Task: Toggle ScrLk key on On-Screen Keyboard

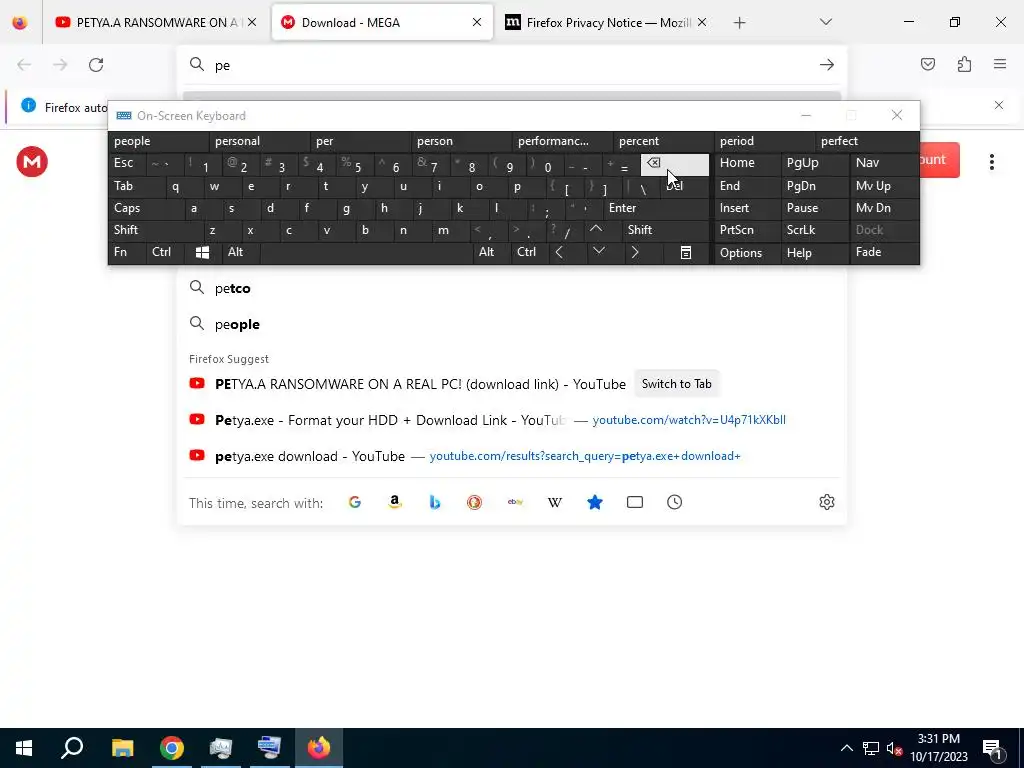Action: (814, 230)
